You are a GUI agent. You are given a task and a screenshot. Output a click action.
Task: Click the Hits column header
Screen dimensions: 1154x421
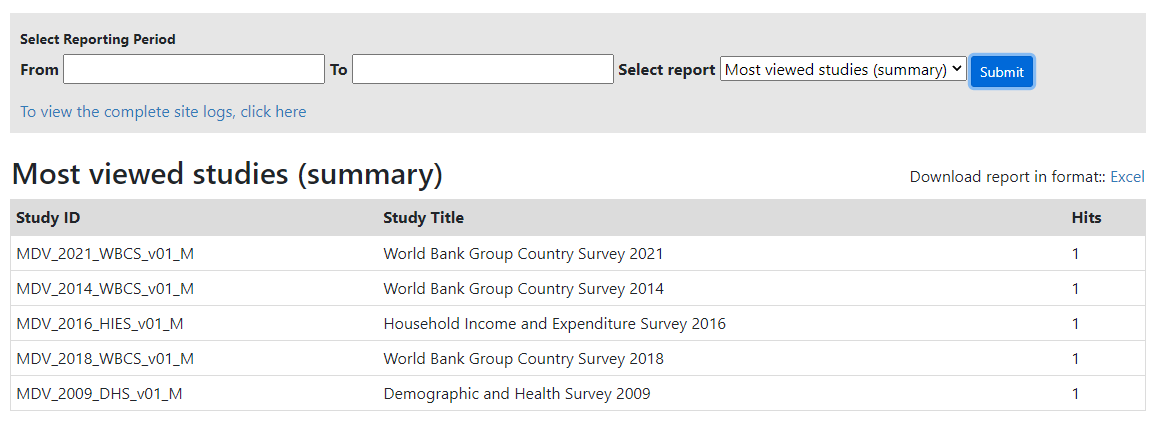click(x=1086, y=218)
